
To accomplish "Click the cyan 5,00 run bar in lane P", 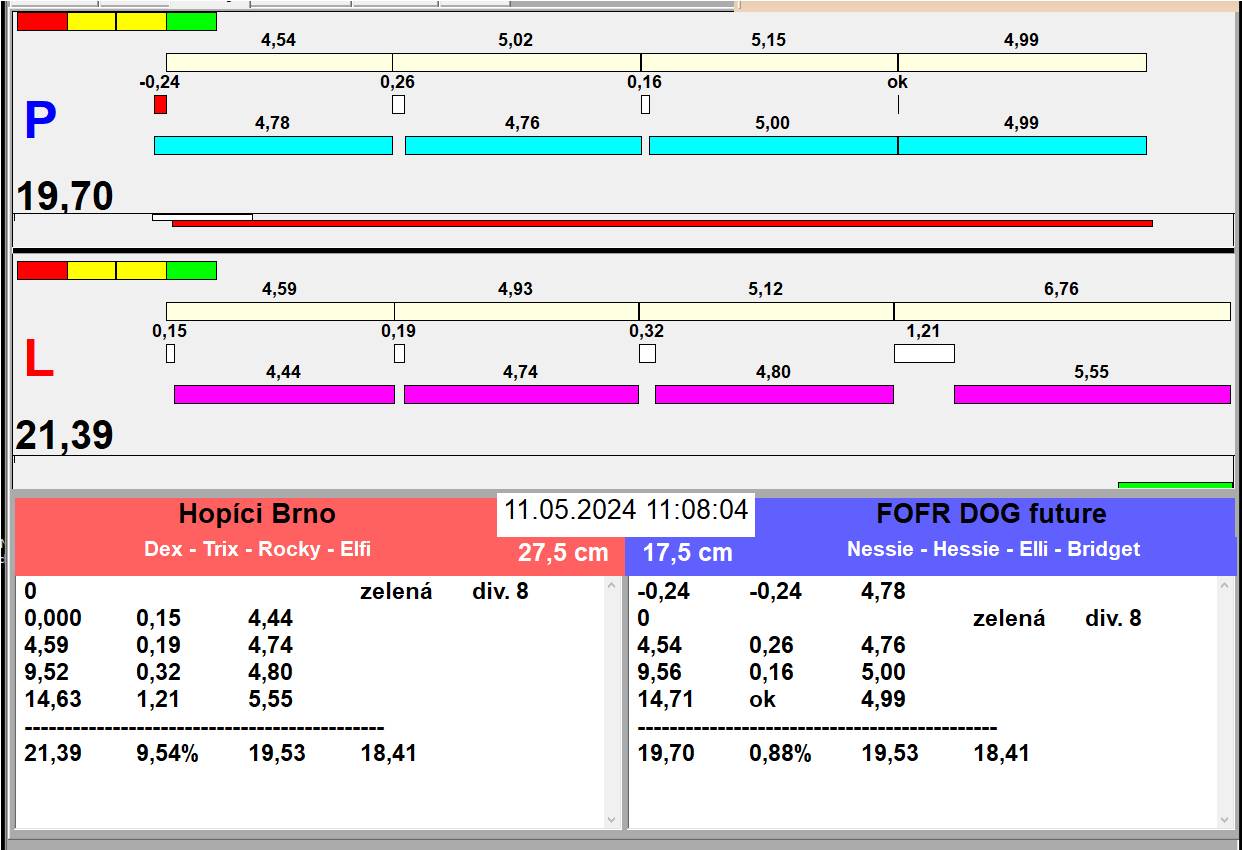I will [772, 146].
